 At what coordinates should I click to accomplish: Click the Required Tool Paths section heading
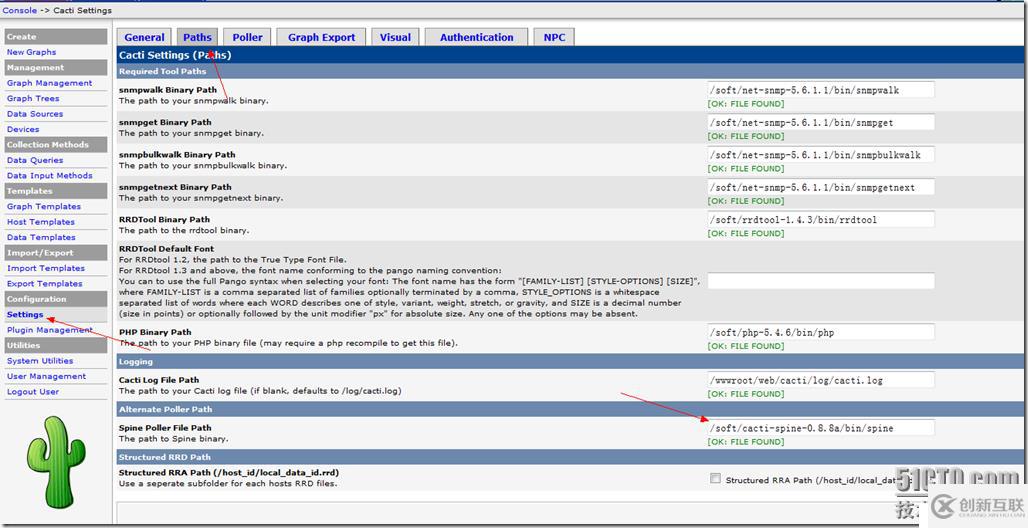coord(163,71)
